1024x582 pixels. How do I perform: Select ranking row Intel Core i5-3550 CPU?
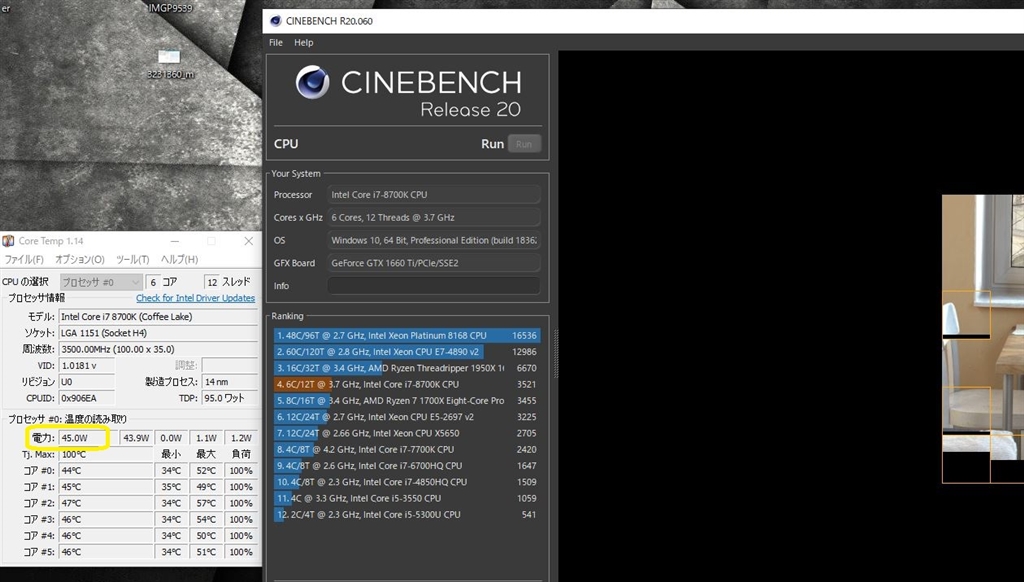pos(407,498)
